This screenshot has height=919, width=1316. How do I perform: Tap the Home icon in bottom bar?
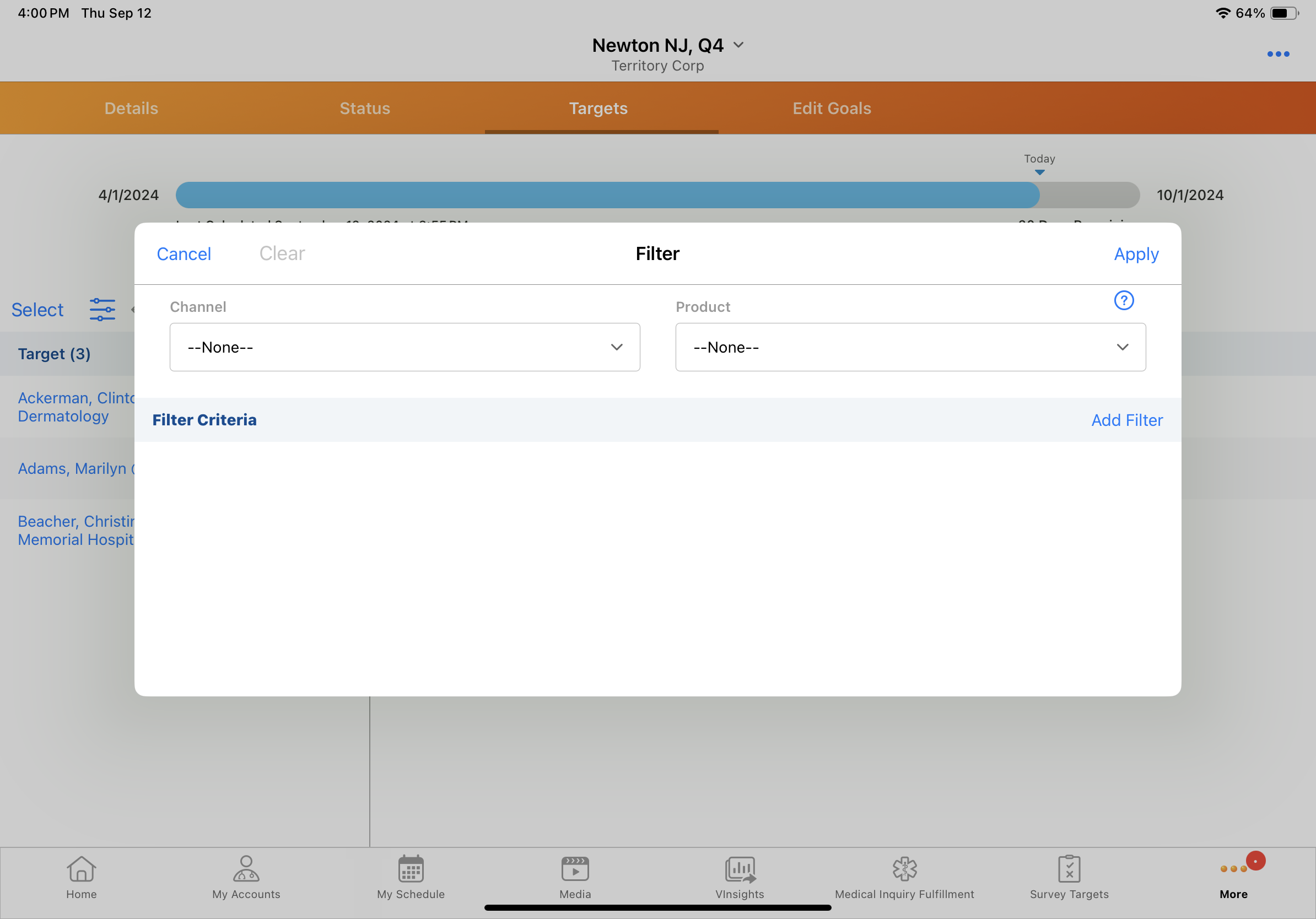click(x=81, y=869)
